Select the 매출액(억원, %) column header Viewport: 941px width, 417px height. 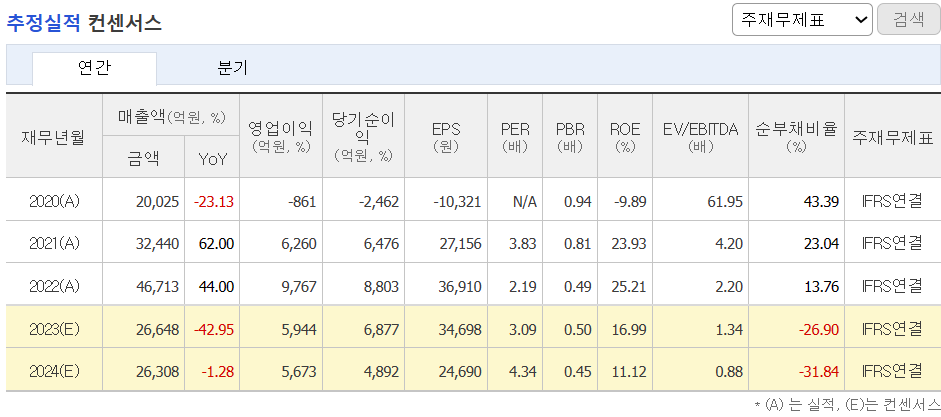coord(170,115)
